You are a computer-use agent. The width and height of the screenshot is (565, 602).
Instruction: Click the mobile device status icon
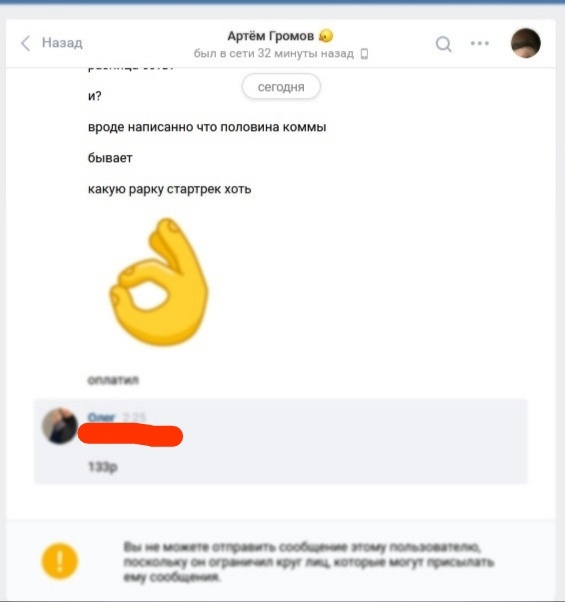pos(365,54)
